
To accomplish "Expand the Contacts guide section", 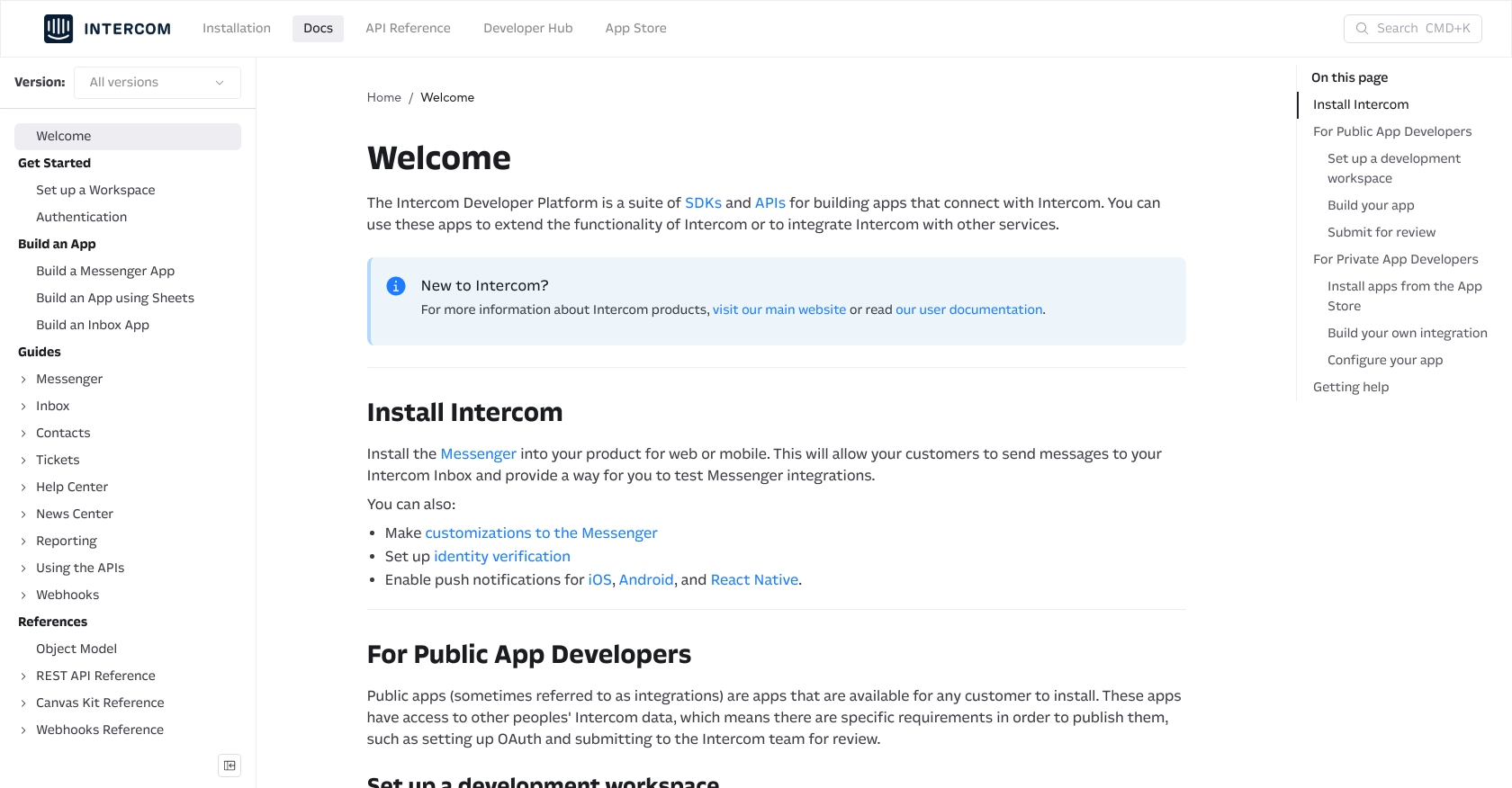I will [x=23, y=434].
